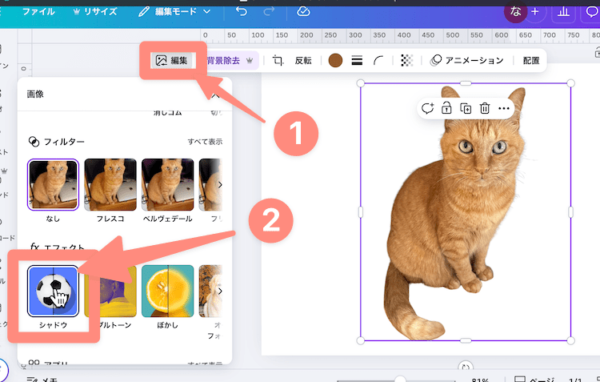
Task: Select the crop tool icon
Action: [x=278, y=60]
